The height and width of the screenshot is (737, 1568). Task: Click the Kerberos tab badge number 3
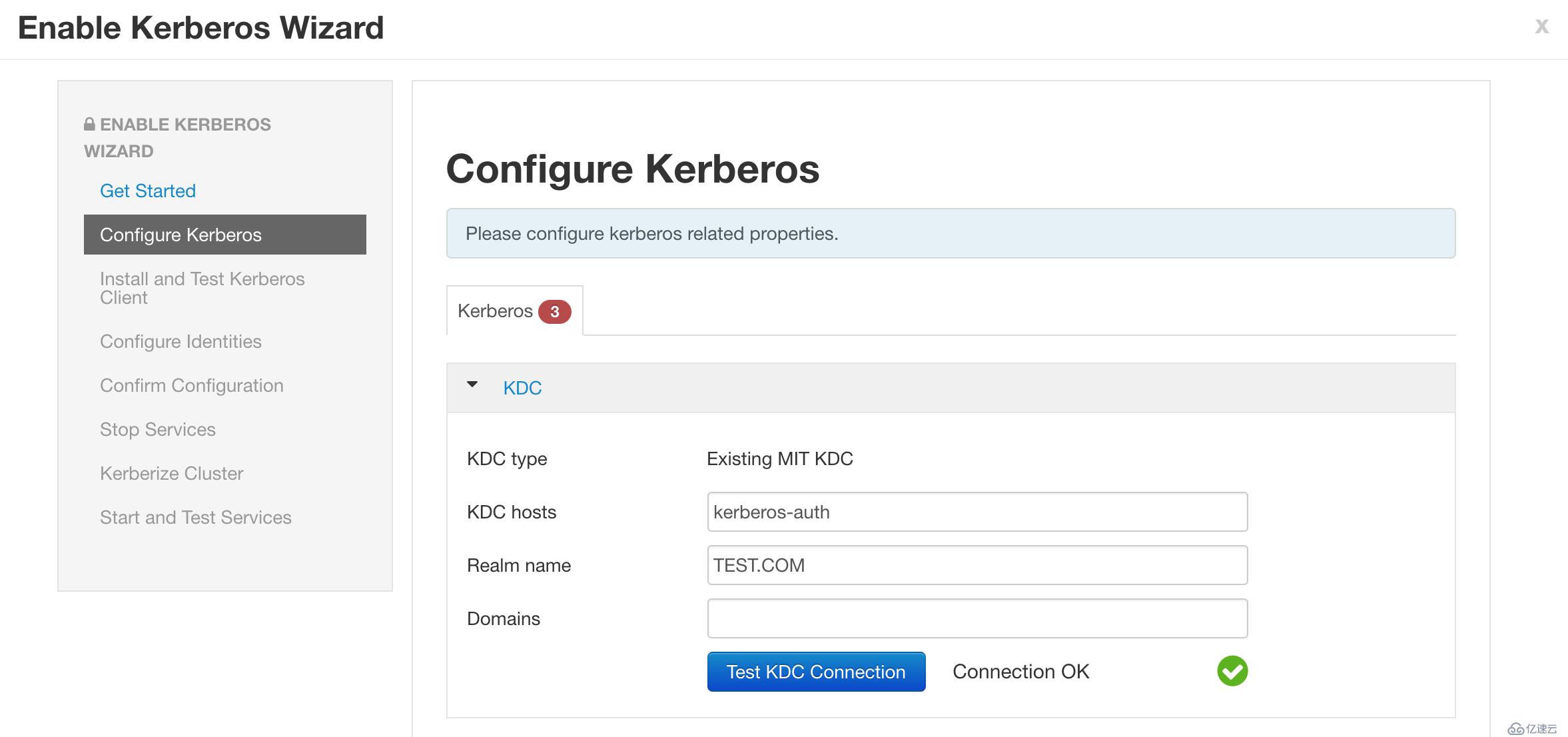(555, 310)
